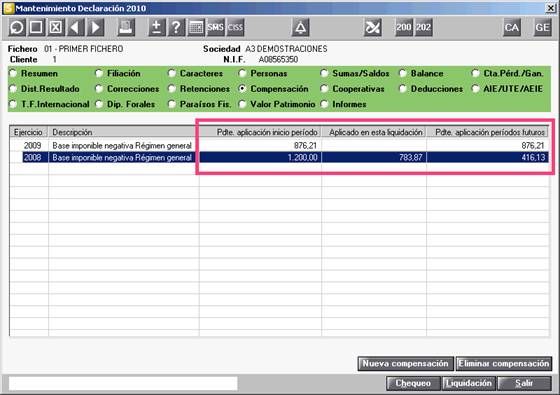Image resolution: width=560 pixels, height=395 pixels.
Task: Select the Deducciones radio option
Action: tap(403, 89)
